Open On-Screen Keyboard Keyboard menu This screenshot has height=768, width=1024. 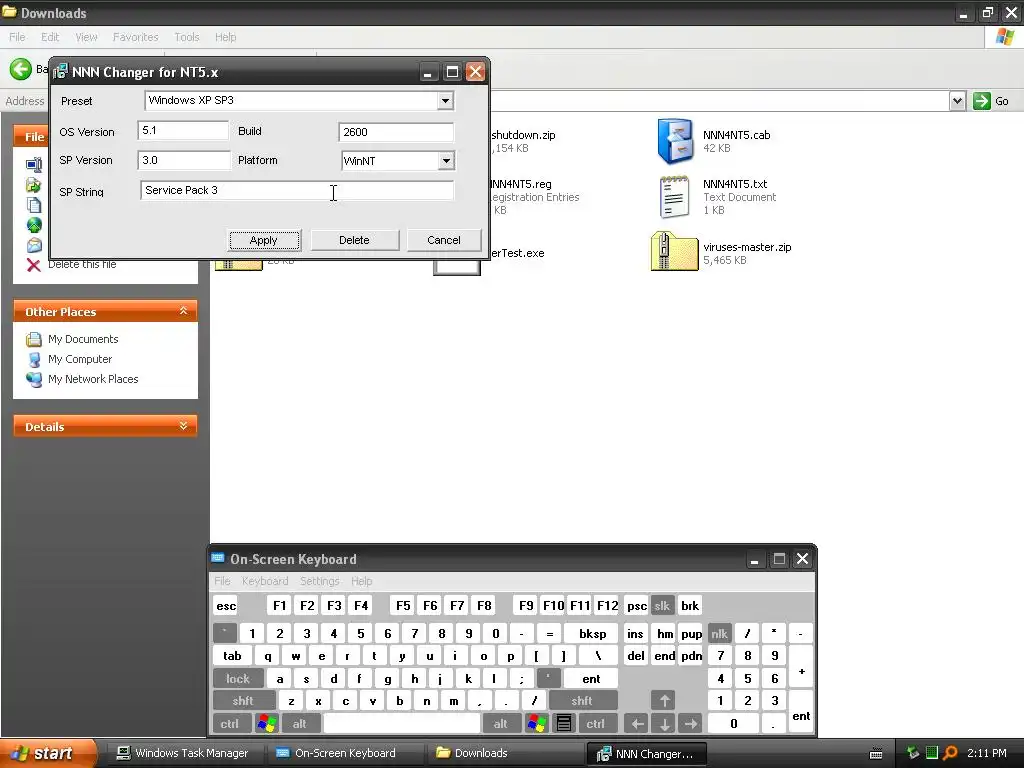[264, 581]
